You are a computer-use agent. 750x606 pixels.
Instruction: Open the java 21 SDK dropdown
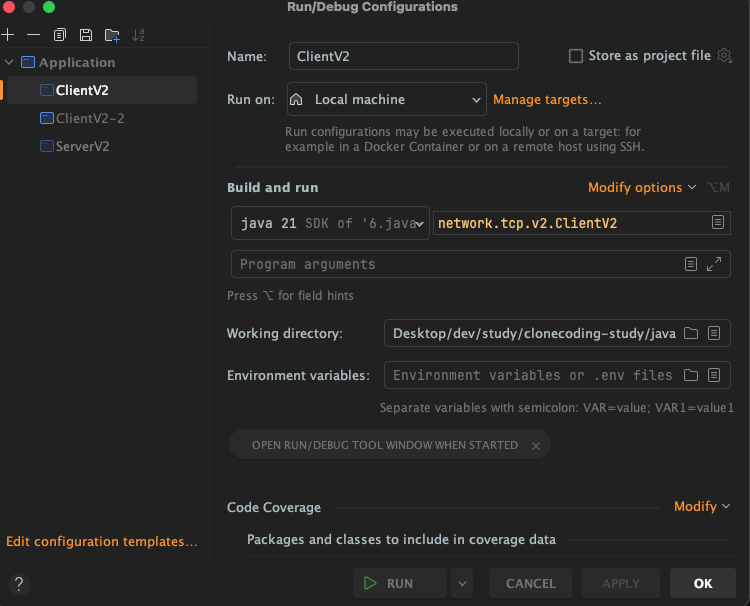tap(330, 223)
